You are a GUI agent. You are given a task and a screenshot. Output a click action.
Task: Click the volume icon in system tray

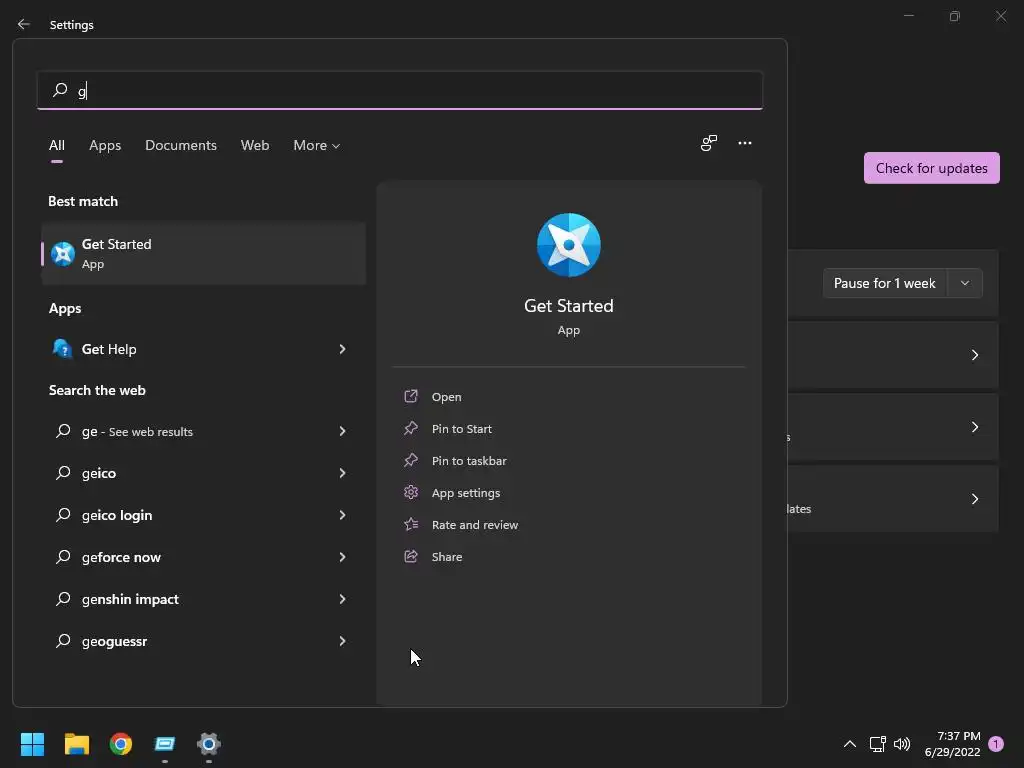[x=902, y=744]
